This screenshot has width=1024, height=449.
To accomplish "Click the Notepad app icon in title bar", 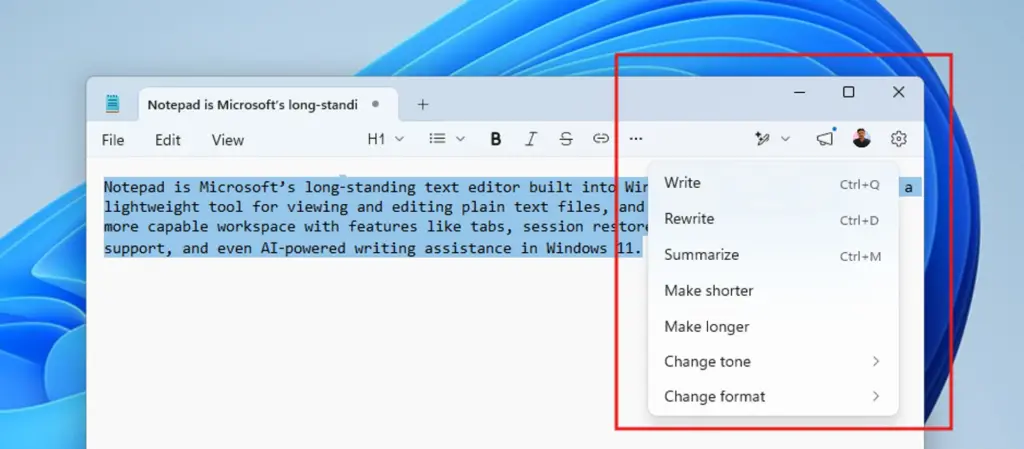I will coord(112,104).
